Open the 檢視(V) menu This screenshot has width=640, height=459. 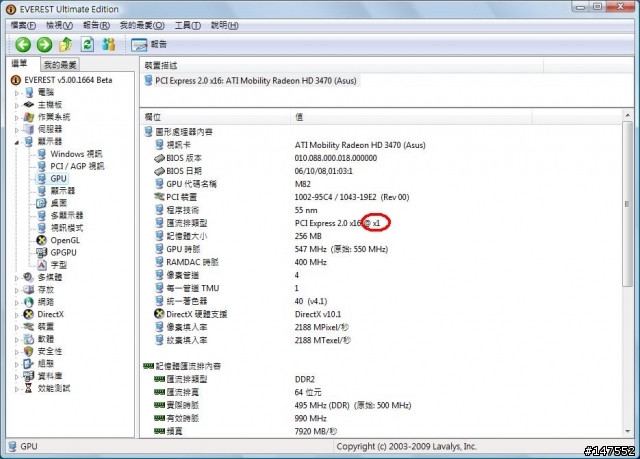click(59, 25)
